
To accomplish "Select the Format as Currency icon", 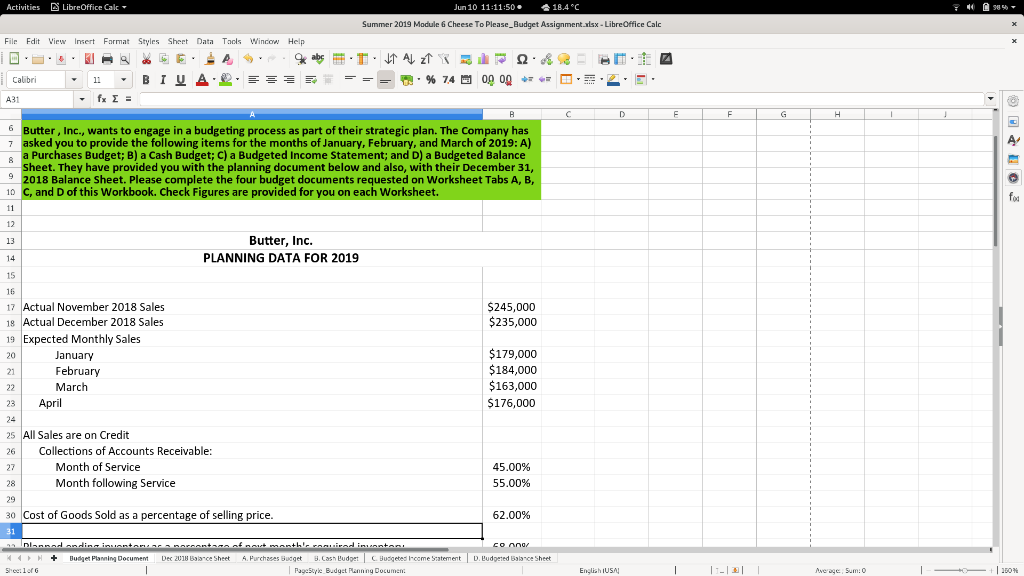I will click(x=407, y=79).
